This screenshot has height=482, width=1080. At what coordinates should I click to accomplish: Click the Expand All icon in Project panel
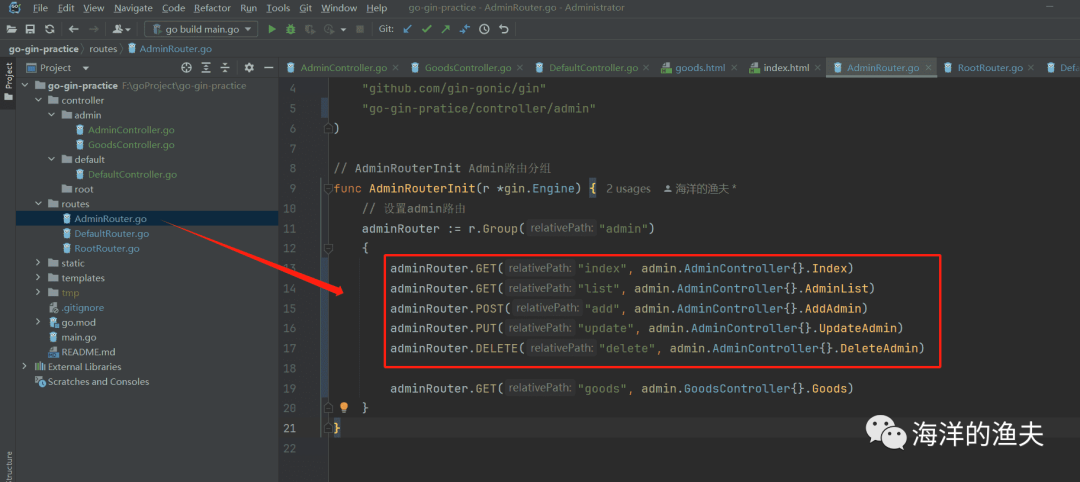tap(205, 67)
